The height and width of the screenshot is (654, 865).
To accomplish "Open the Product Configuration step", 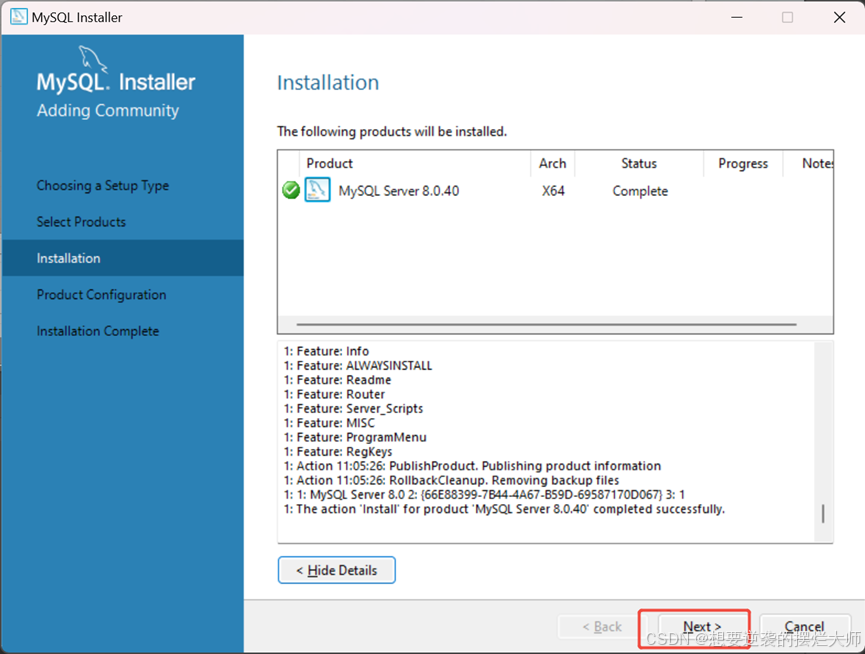I will point(101,294).
